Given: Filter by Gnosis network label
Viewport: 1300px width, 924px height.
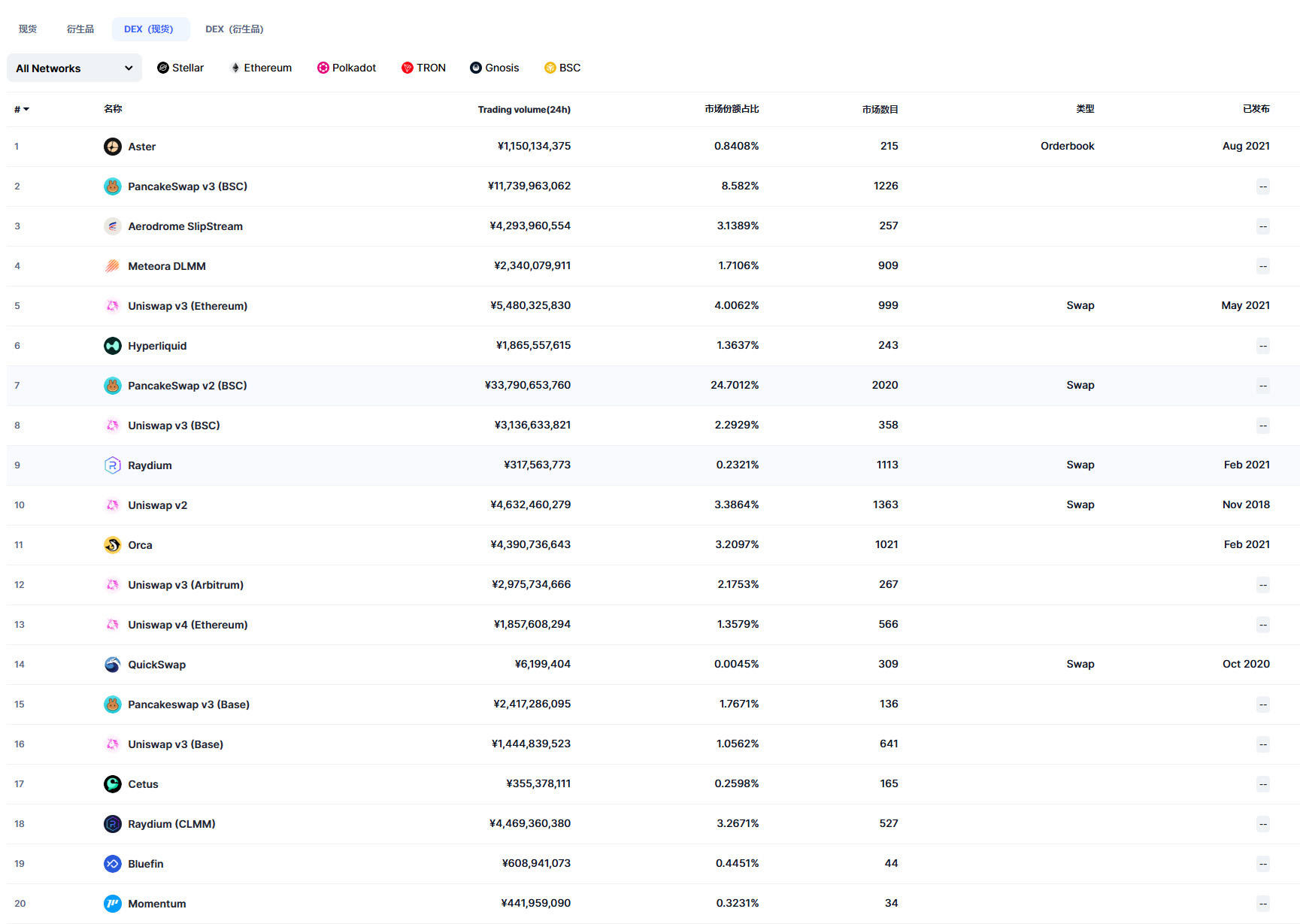Looking at the screenshot, I should click(502, 68).
